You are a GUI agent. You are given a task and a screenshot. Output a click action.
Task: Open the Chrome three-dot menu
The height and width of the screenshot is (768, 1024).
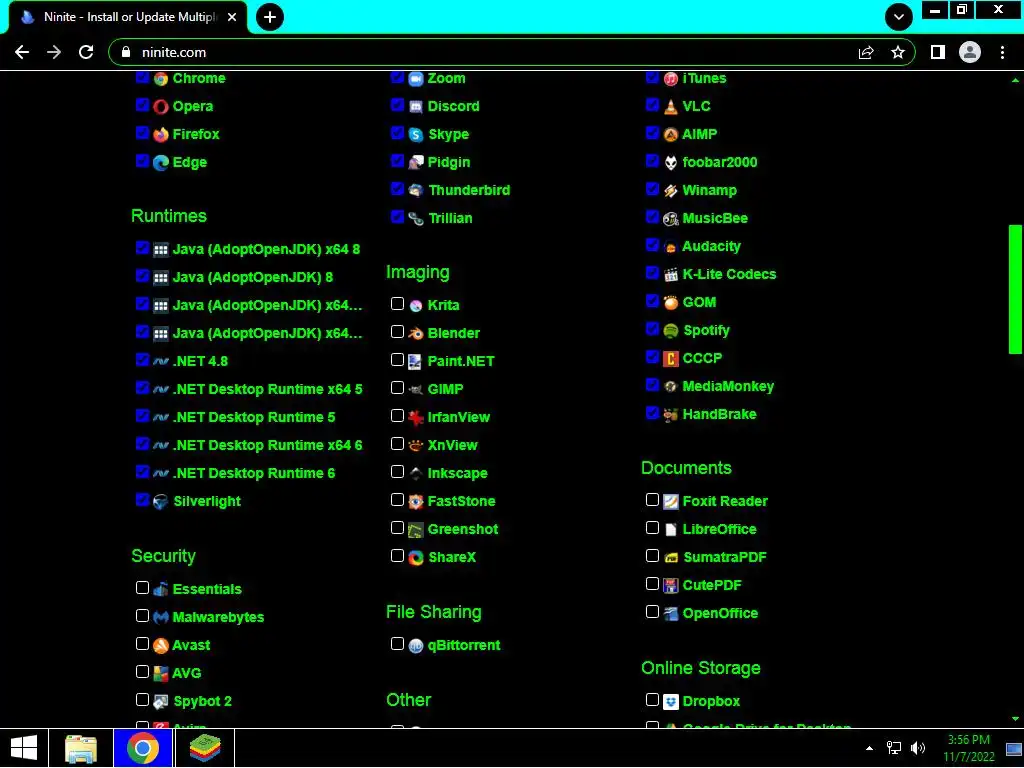(x=1002, y=52)
